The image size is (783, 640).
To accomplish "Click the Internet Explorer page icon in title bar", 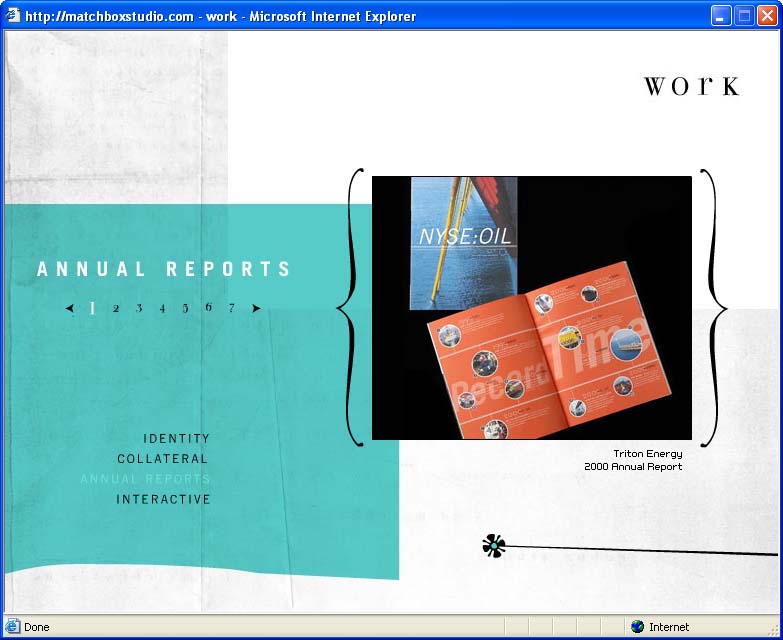I will (x=13, y=16).
